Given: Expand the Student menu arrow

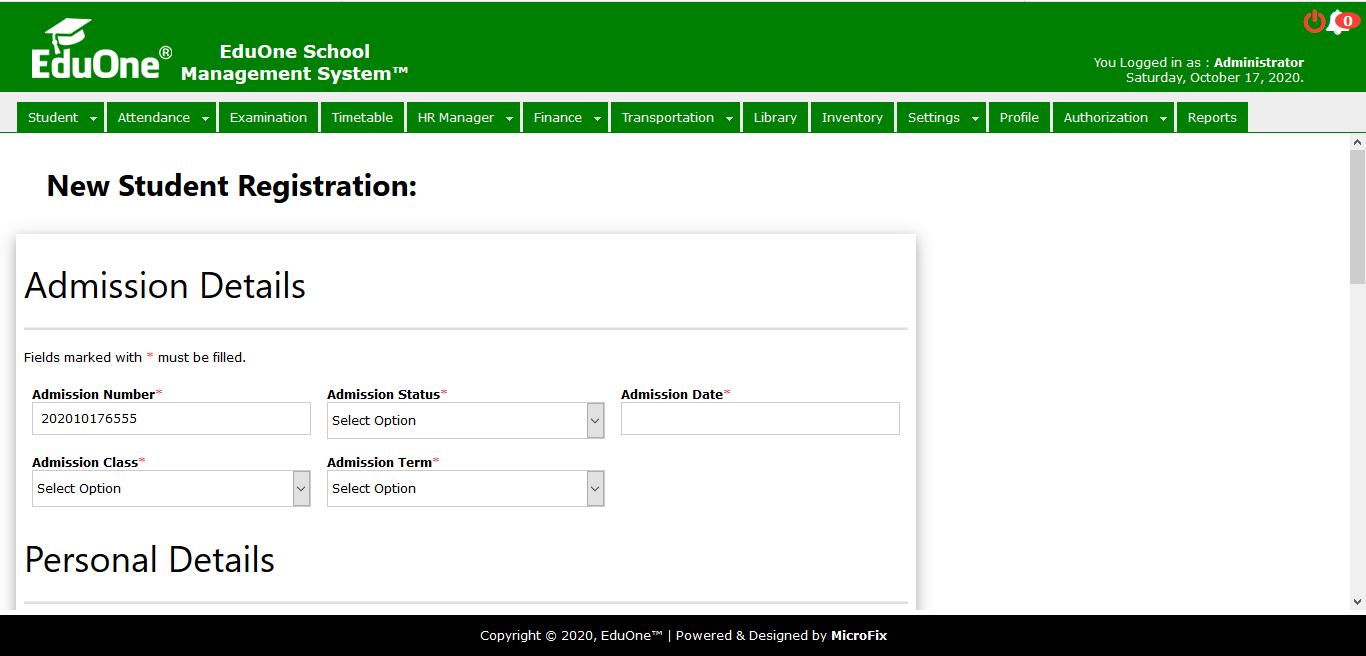Looking at the screenshot, I should 93,118.
